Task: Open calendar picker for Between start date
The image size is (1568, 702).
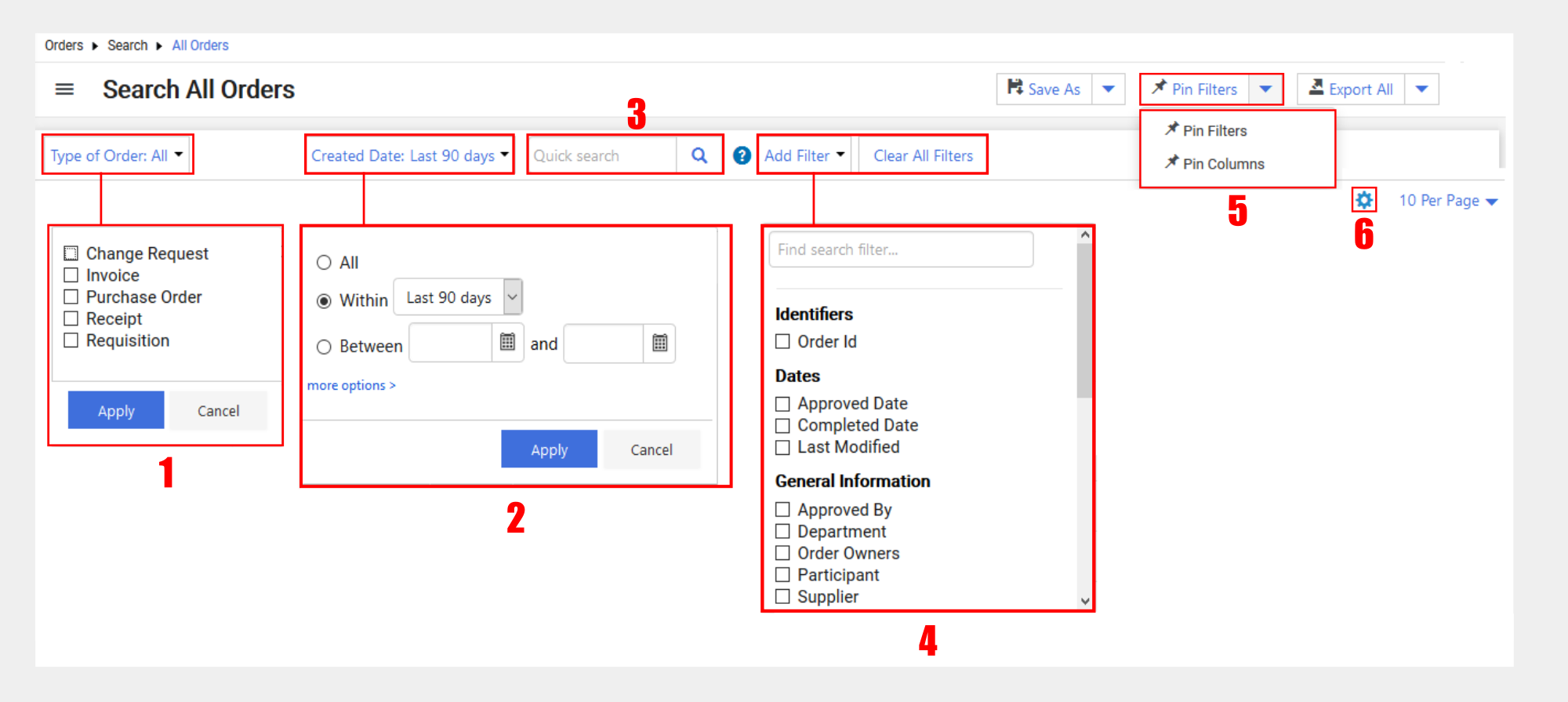Action: coord(507,343)
